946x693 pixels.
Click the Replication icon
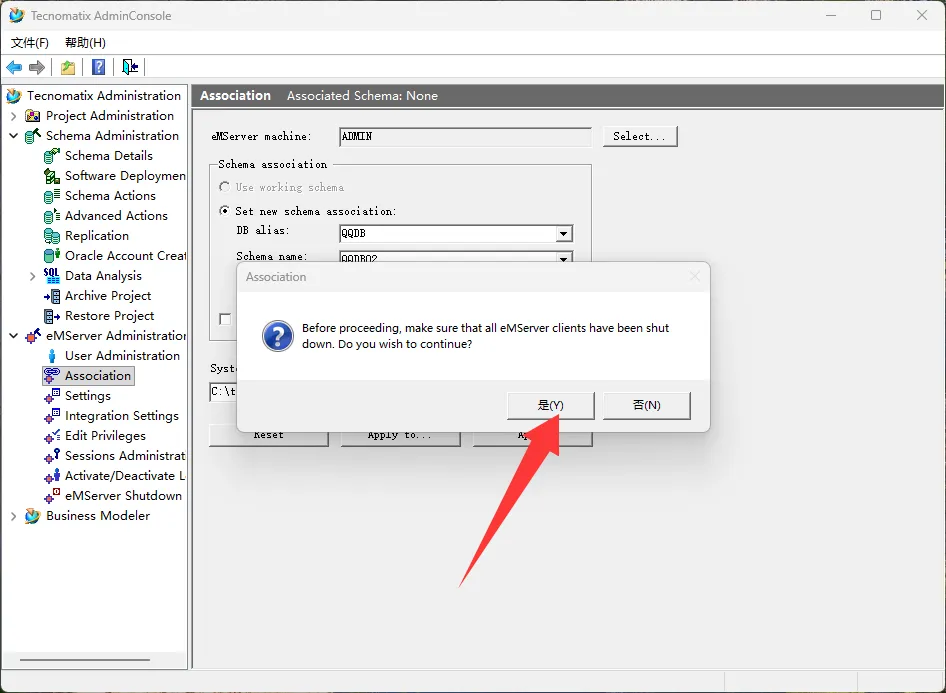click(52, 236)
